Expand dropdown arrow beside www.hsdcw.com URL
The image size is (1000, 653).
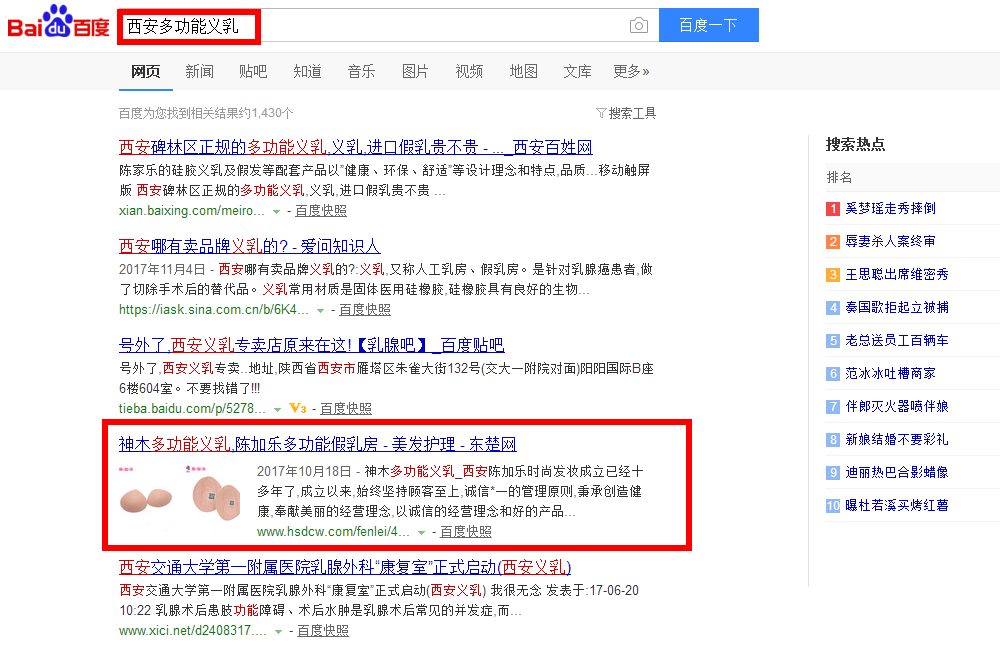[x=422, y=532]
